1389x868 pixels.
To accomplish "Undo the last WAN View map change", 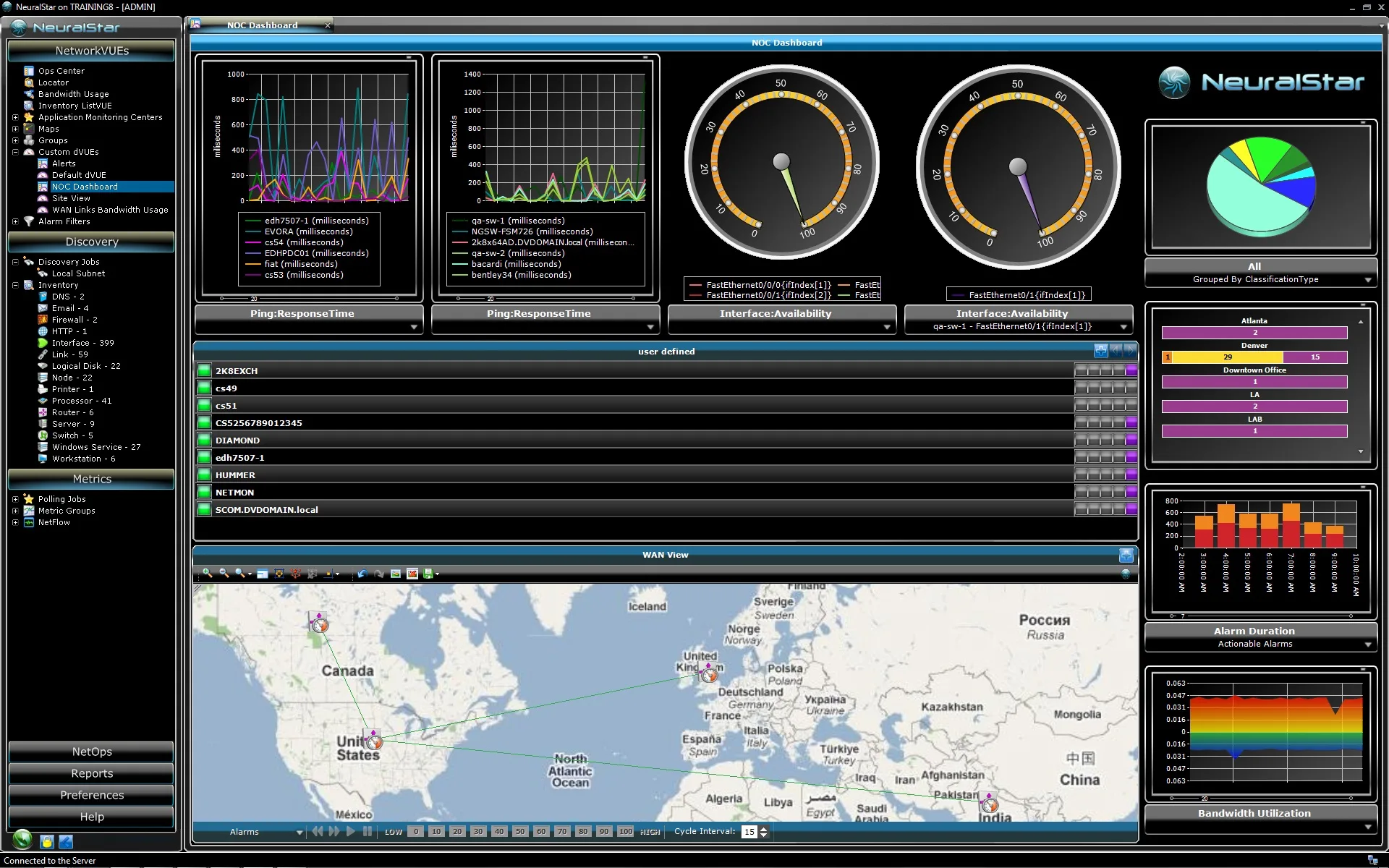I will pos(362,574).
